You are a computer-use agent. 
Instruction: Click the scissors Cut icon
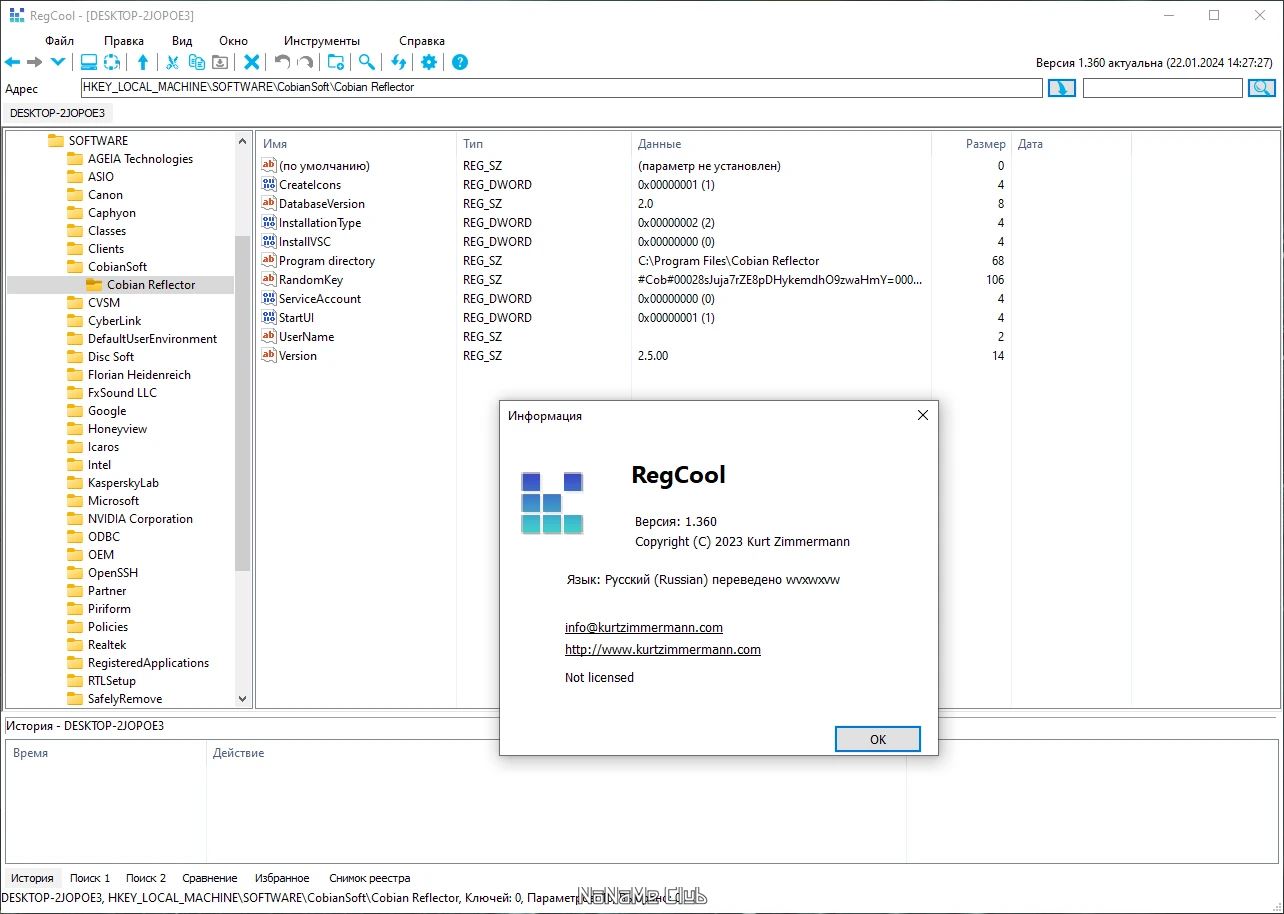pyautogui.click(x=172, y=62)
